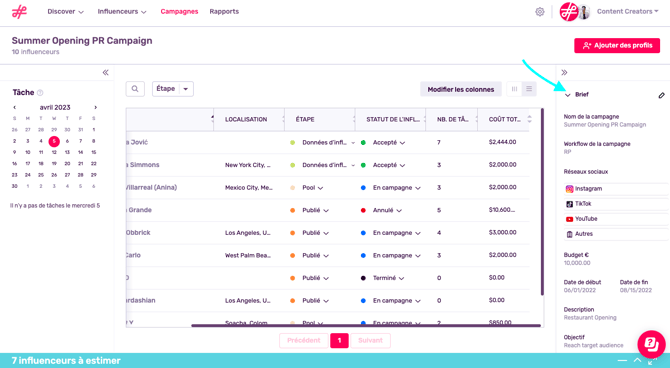The height and width of the screenshot is (368, 670).
Task: Click the Summer Opening PR Campaign title
Action: click(82, 41)
